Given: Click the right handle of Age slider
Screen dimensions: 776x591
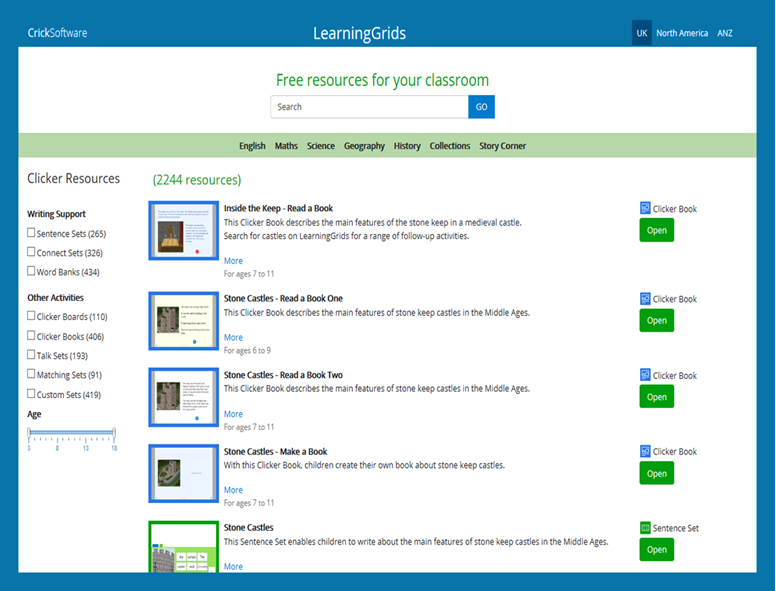Looking at the screenshot, I should (x=114, y=434).
